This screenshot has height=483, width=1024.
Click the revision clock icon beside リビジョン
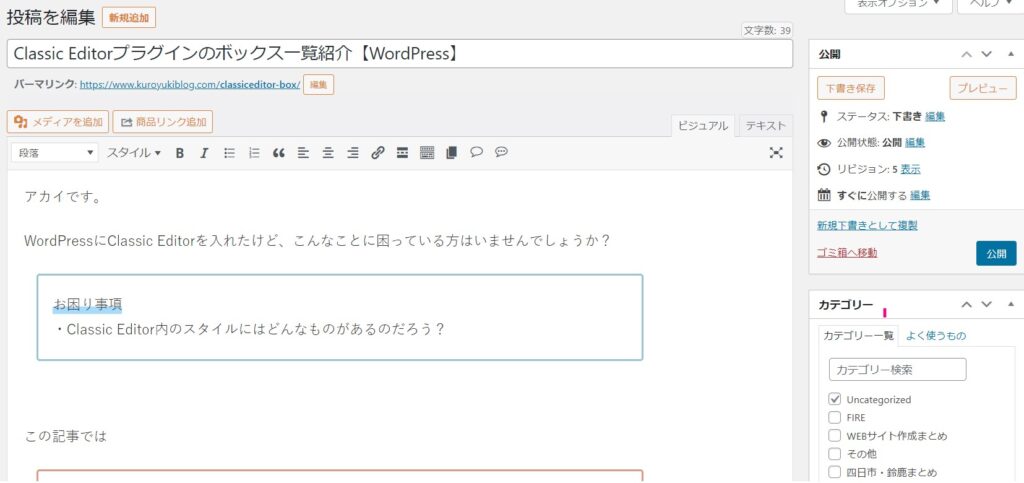[x=824, y=170]
